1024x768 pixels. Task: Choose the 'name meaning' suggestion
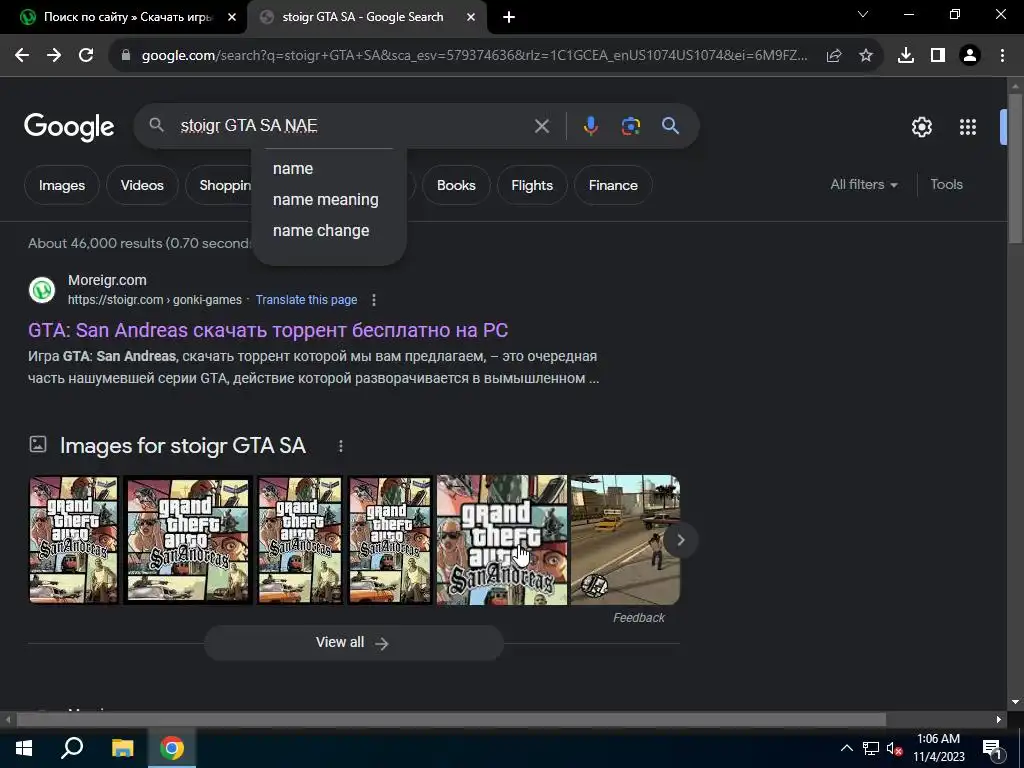pos(328,200)
